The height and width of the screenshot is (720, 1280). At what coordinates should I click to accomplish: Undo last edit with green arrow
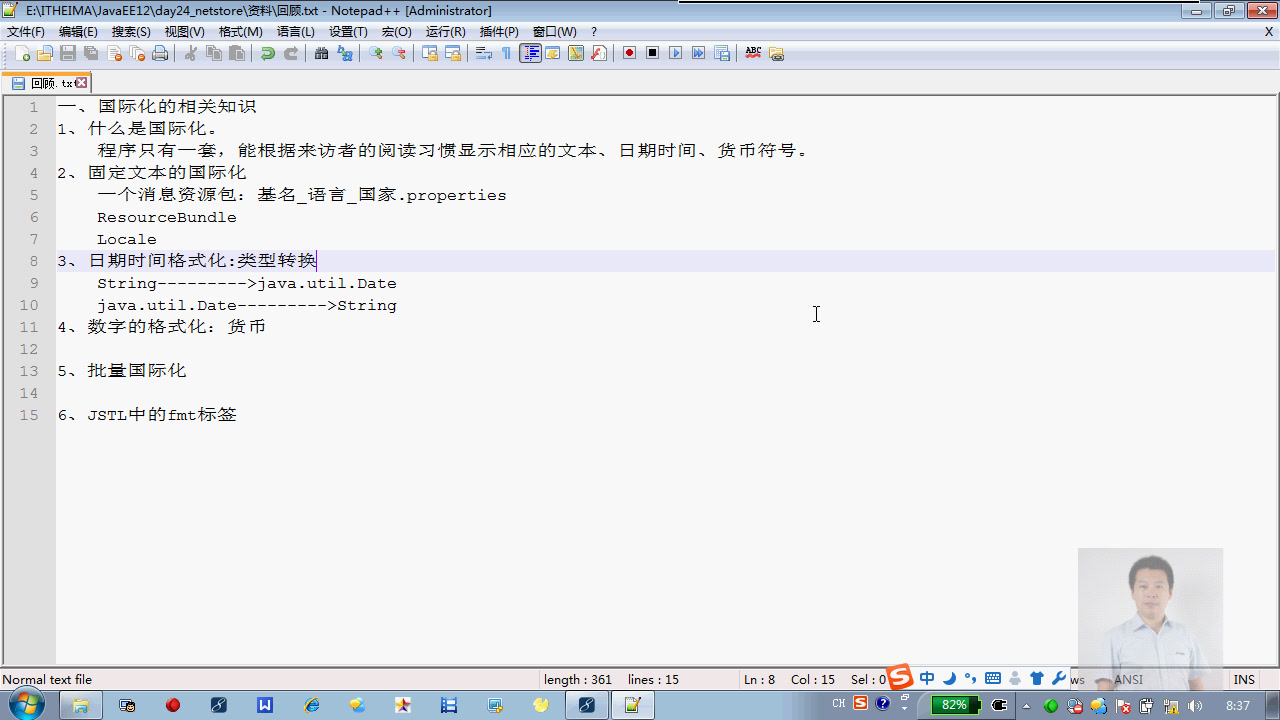268,53
